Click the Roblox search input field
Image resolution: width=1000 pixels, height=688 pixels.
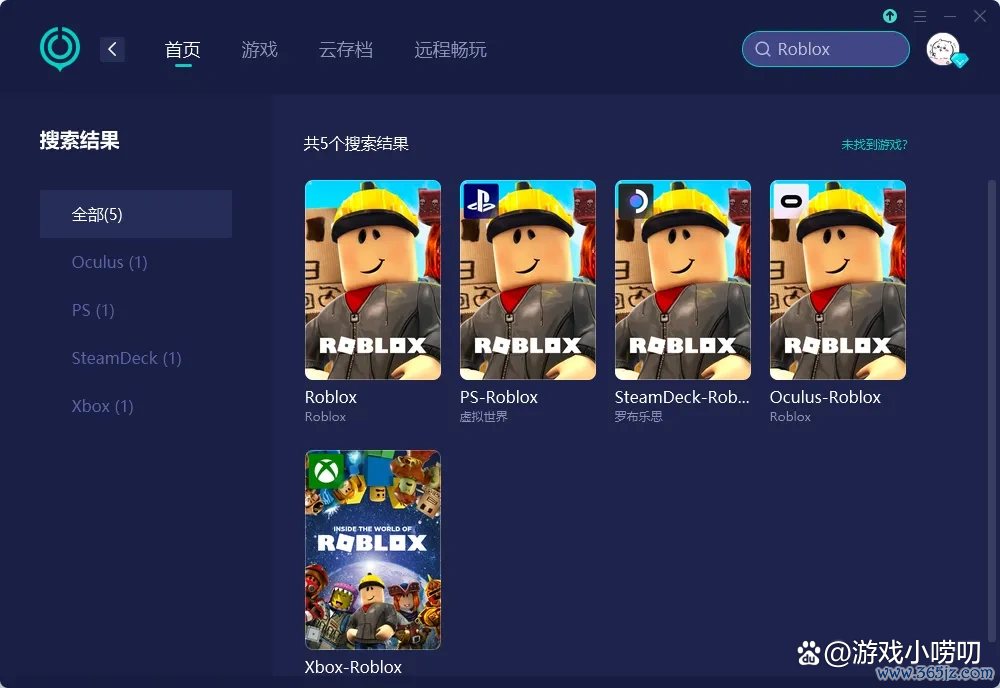coord(826,49)
